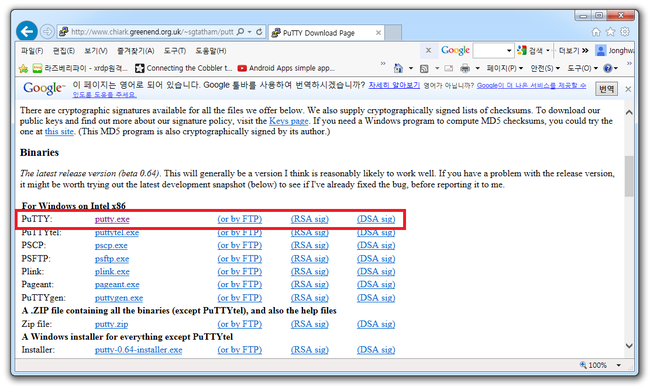Open 파일(F) menu

click(32, 51)
